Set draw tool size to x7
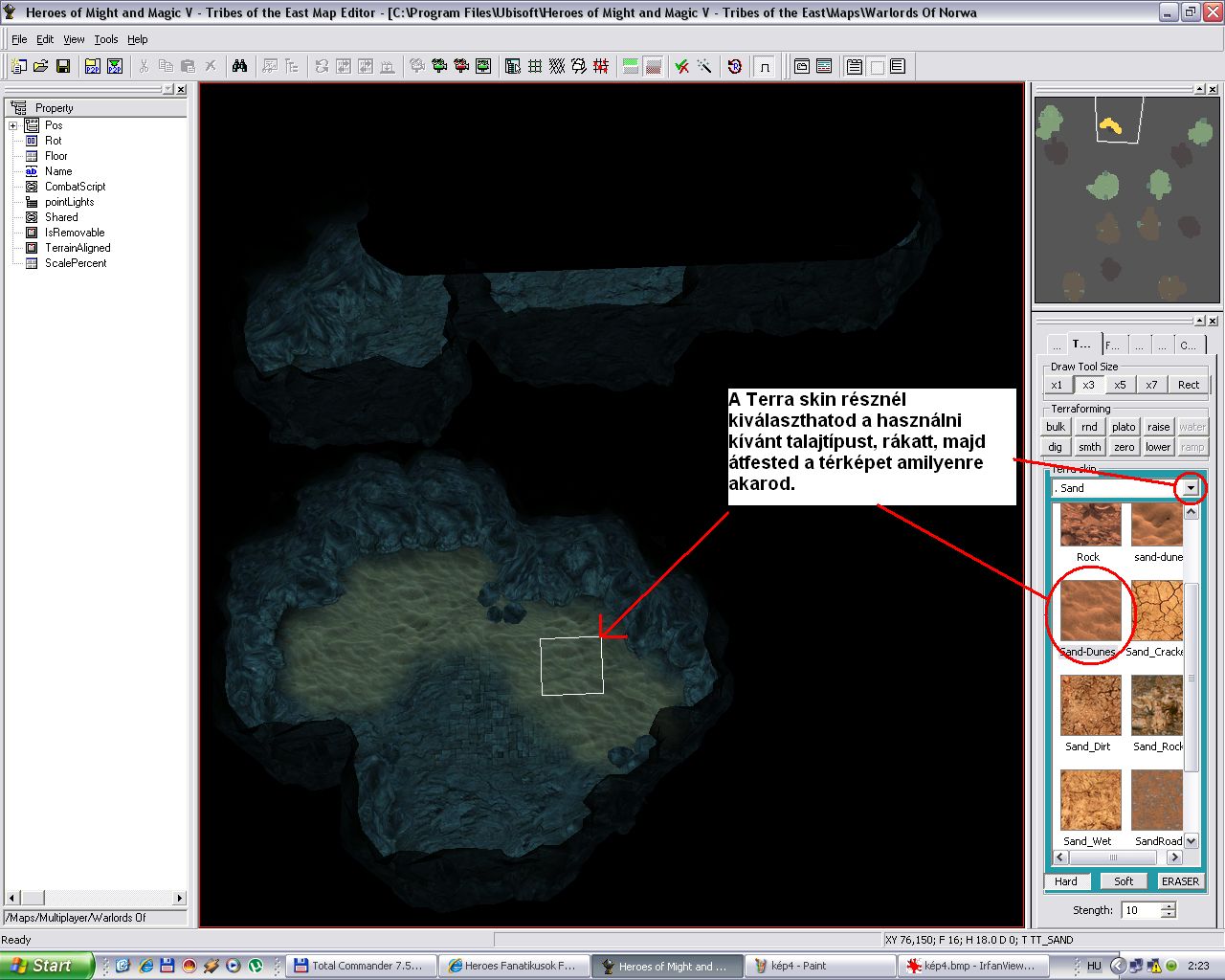 [x=1151, y=385]
